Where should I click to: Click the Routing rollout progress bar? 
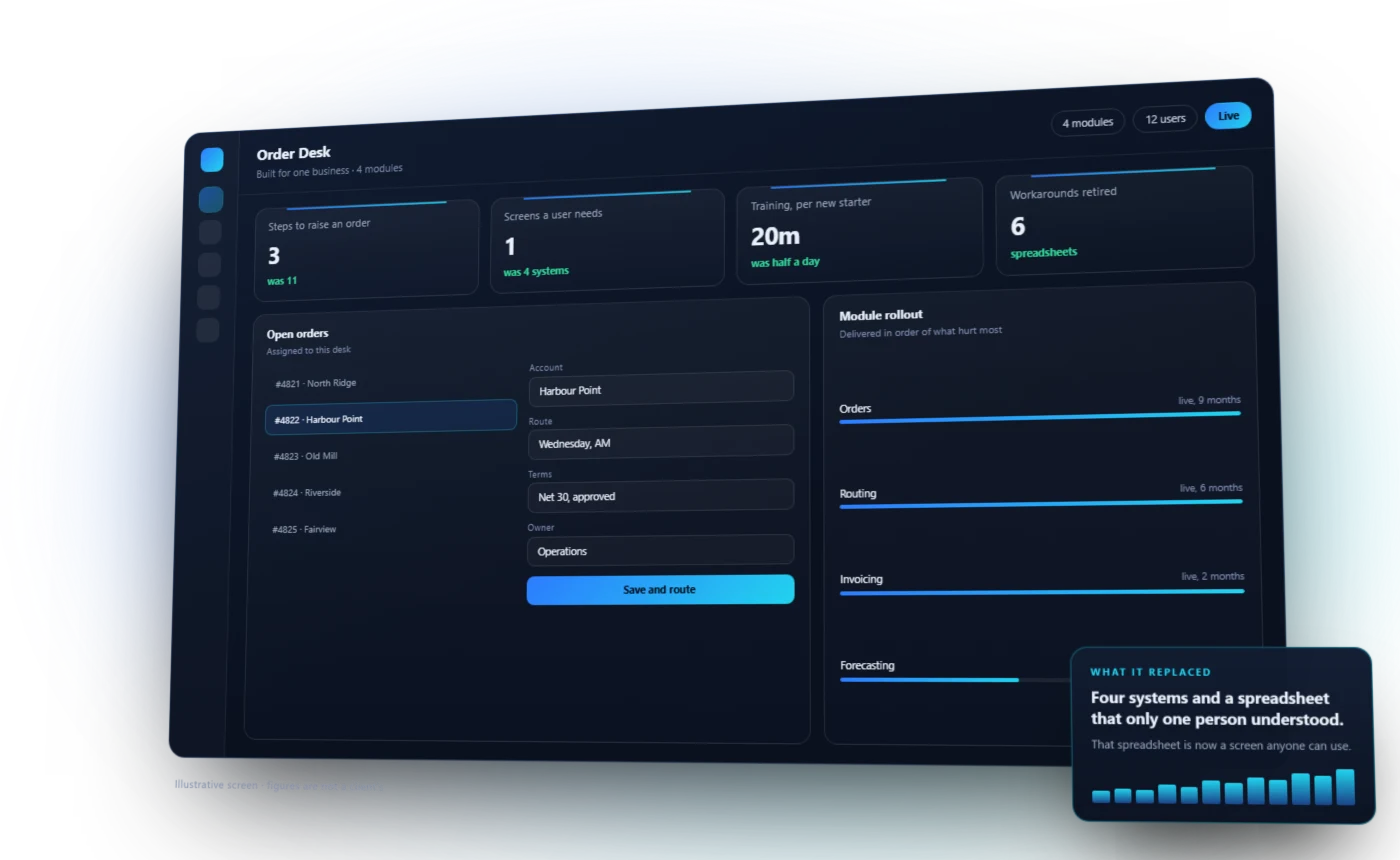coord(1041,504)
